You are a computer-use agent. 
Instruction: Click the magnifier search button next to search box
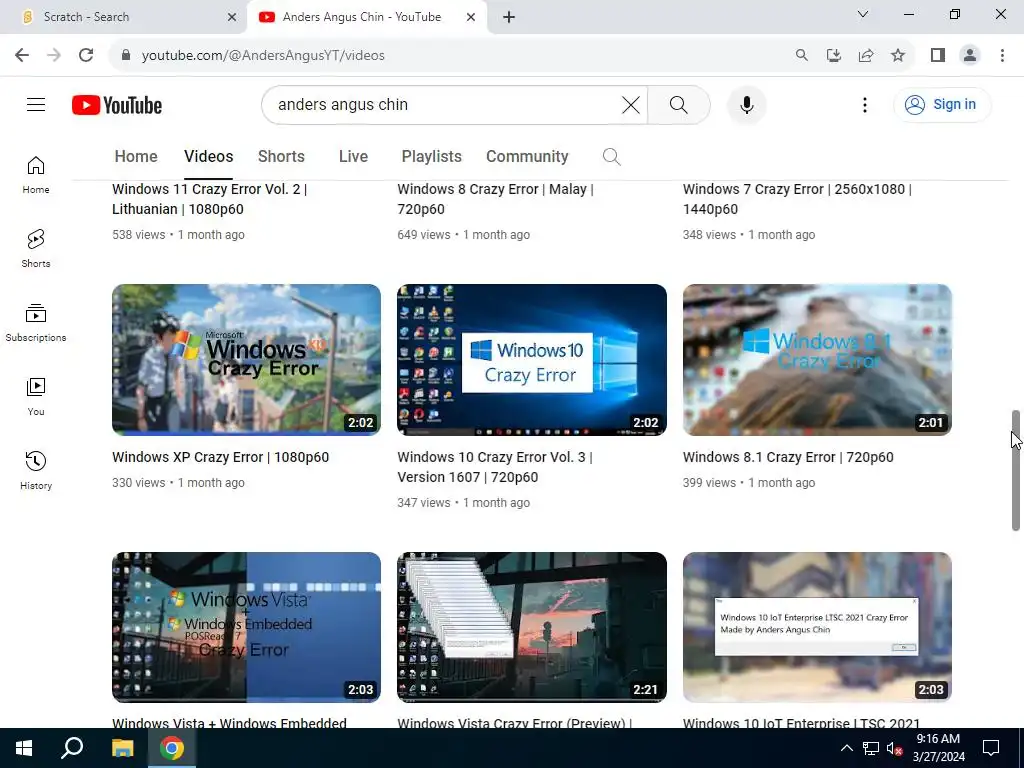[x=679, y=104]
